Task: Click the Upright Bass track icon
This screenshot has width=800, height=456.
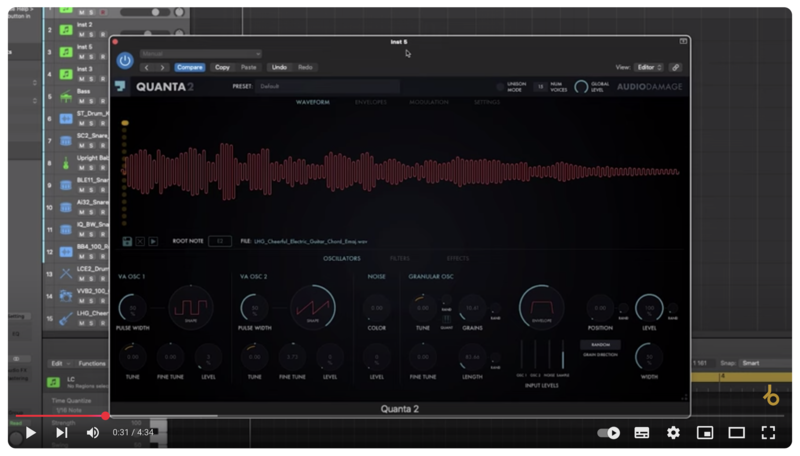Action: pos(66,163)
